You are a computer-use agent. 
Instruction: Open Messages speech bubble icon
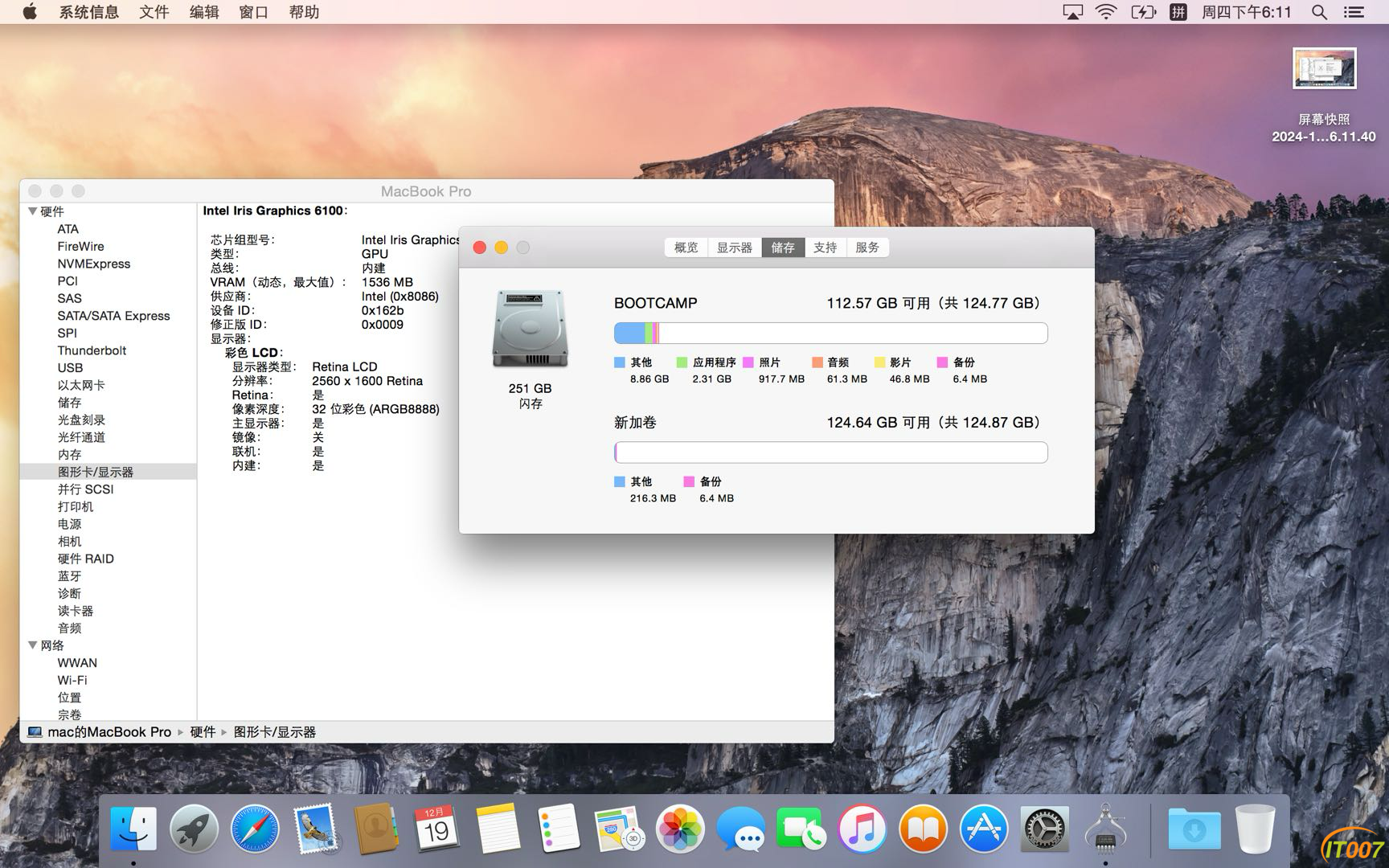click(x=740, y=829)
